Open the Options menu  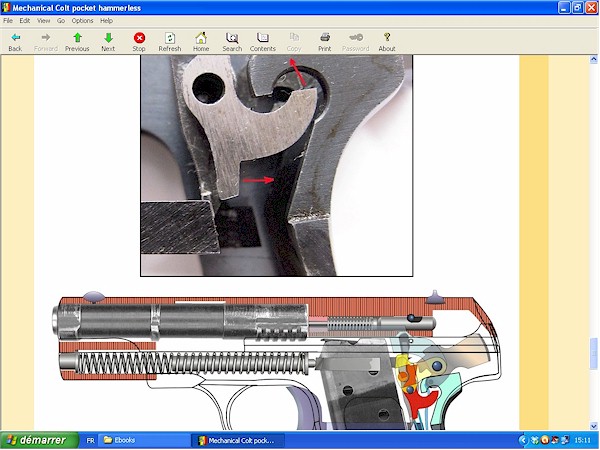[82, 21]
